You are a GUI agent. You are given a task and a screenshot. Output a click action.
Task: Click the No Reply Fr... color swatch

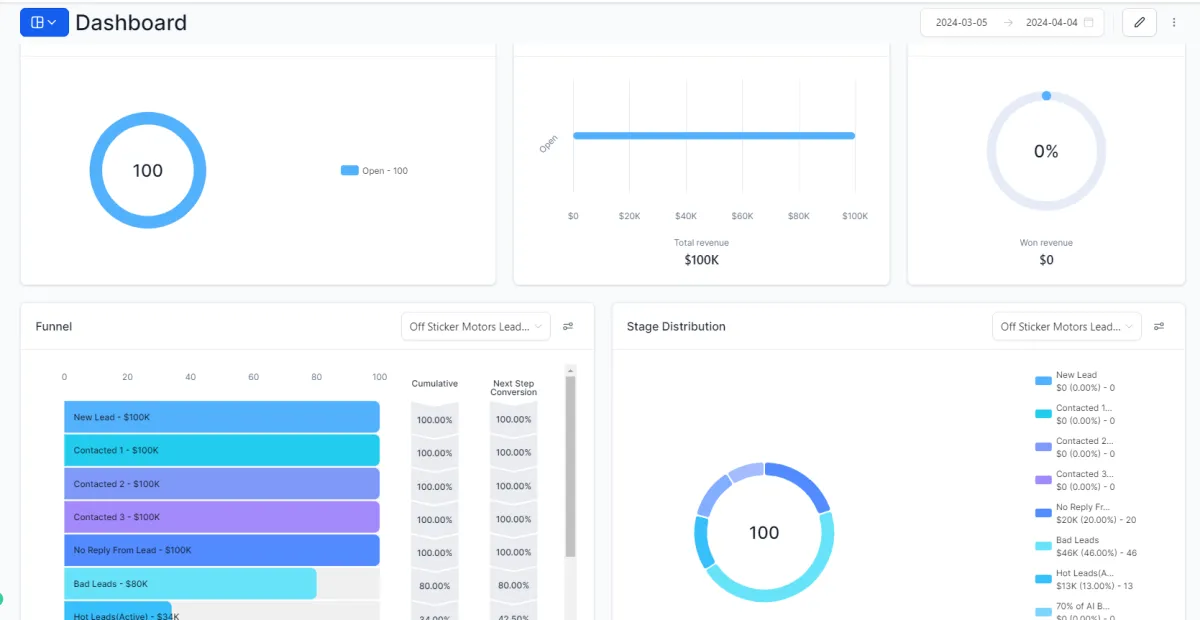click(1043, 513)
